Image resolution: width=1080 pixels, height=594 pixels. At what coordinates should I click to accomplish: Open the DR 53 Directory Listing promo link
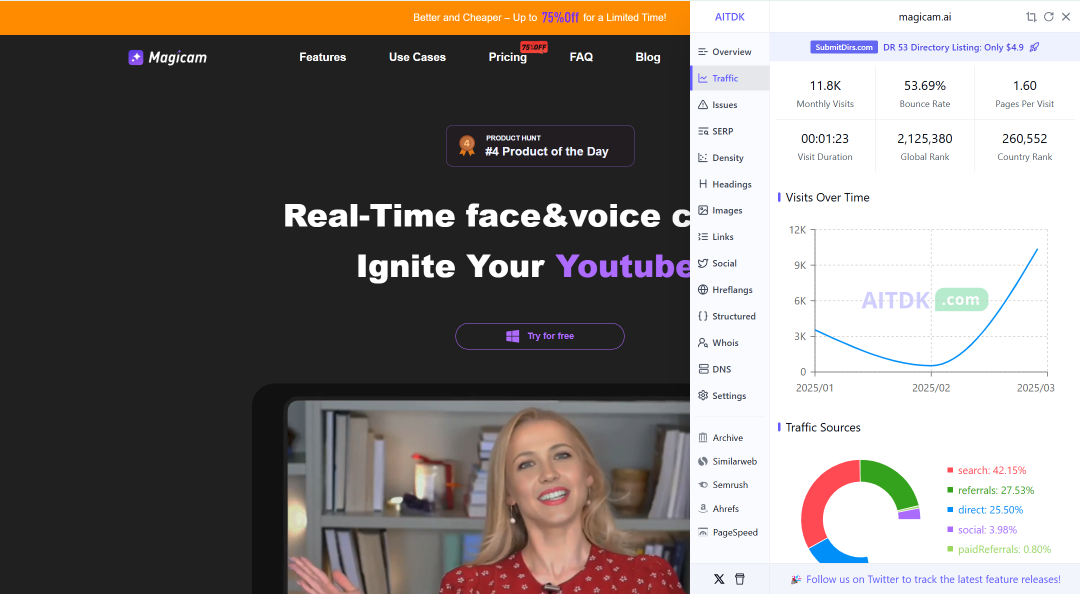coord(953,47)
